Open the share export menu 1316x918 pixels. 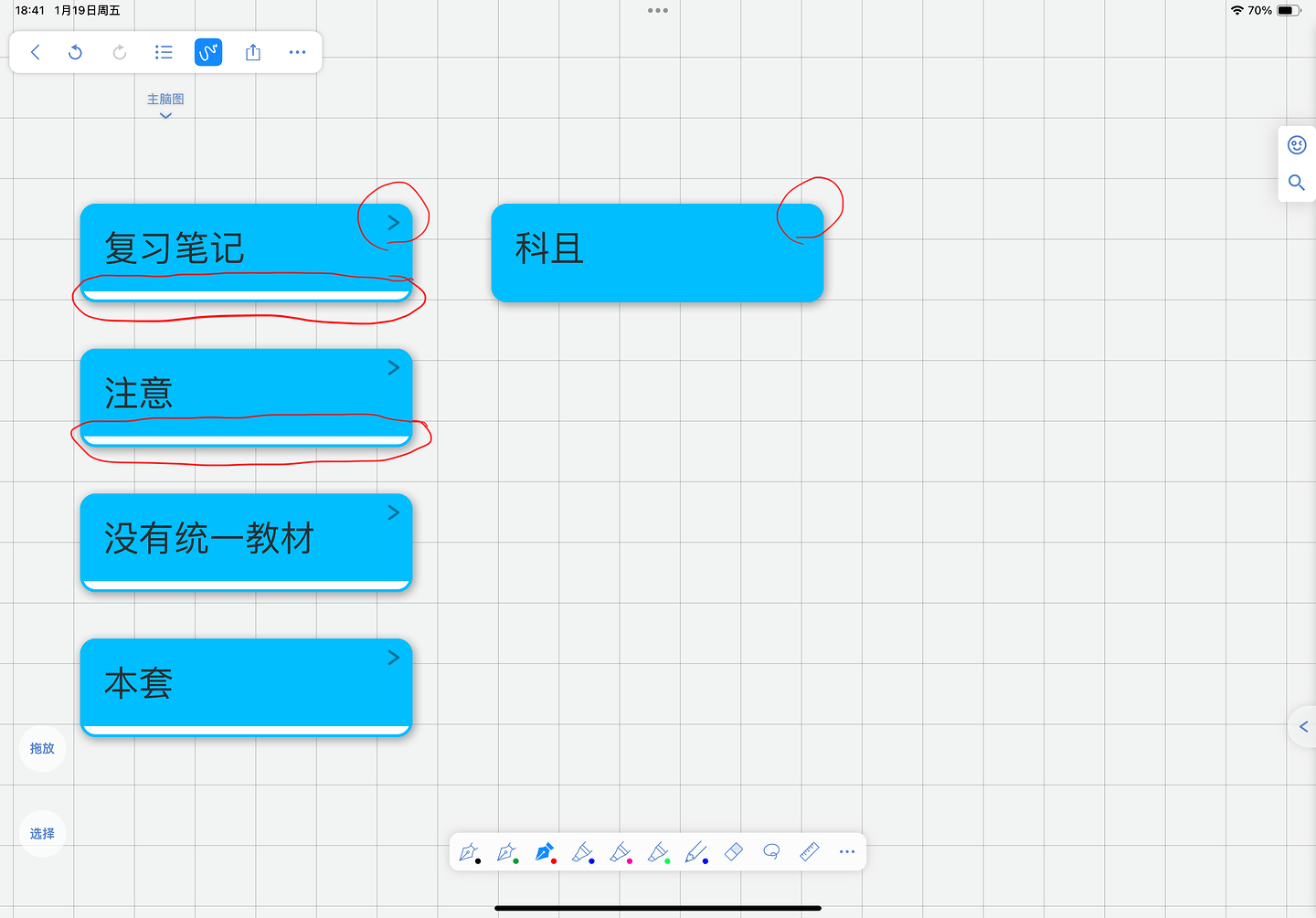[253, 52]
